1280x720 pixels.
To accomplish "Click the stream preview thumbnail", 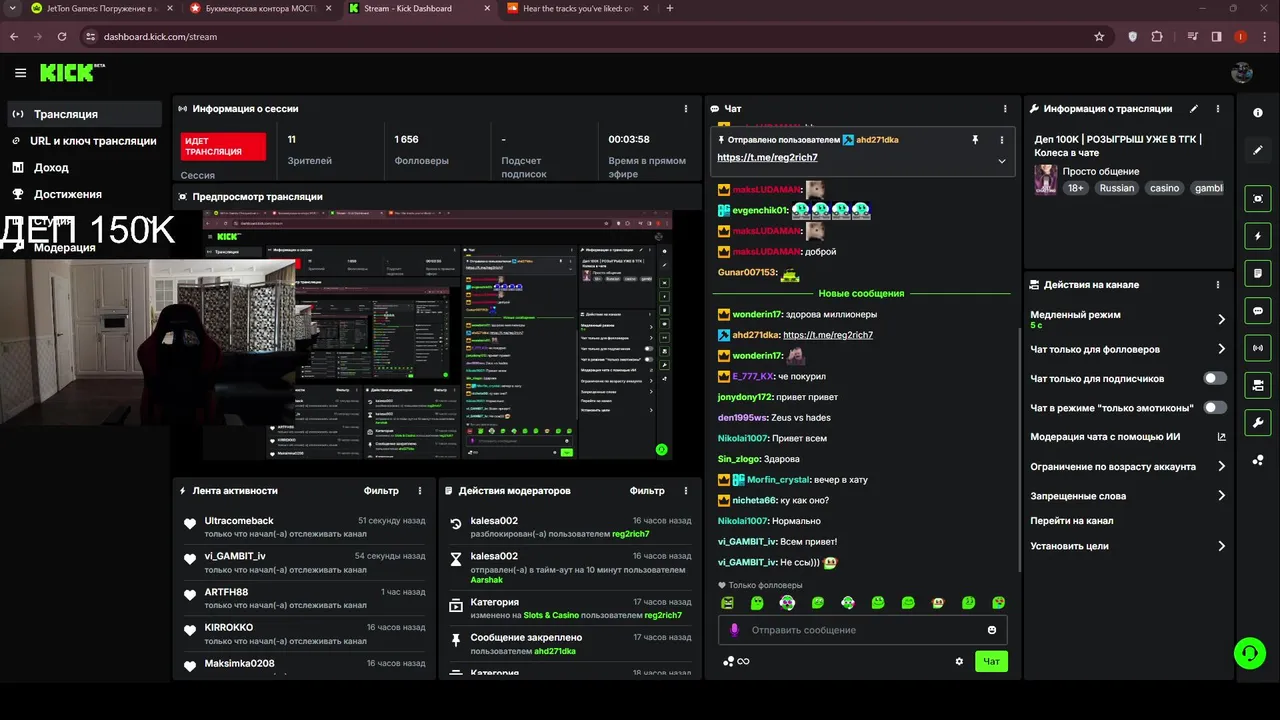I will pos(438,335).
